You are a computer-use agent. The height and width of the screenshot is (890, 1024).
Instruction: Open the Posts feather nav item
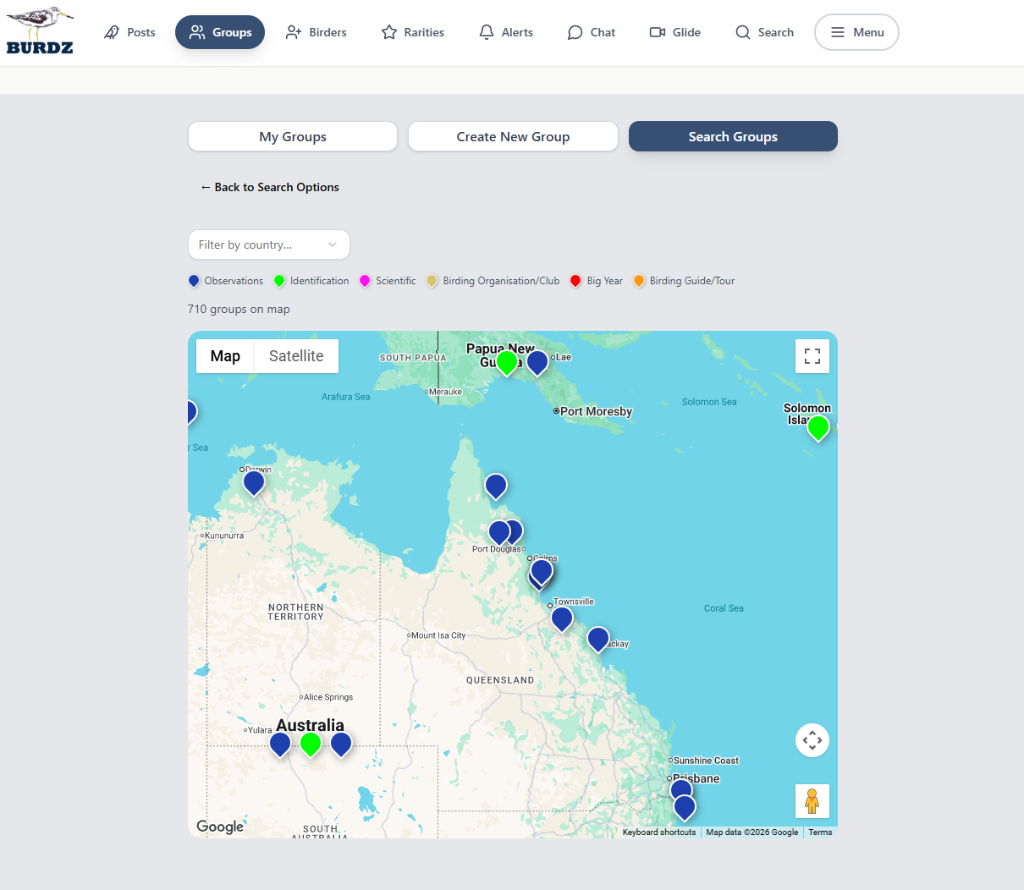click(x=129, y=32)
